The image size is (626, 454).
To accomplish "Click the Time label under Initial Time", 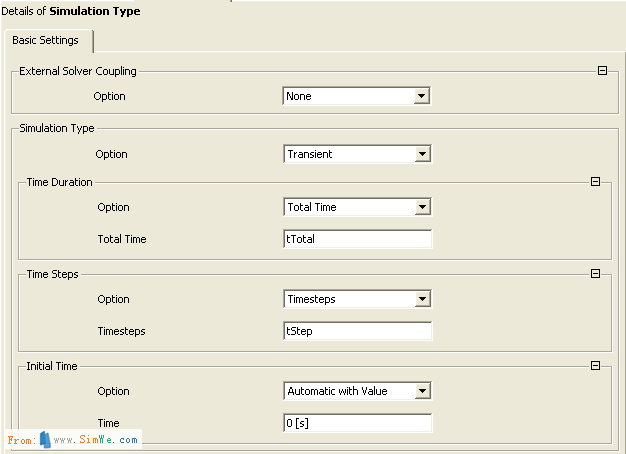I will coord(108,423).
